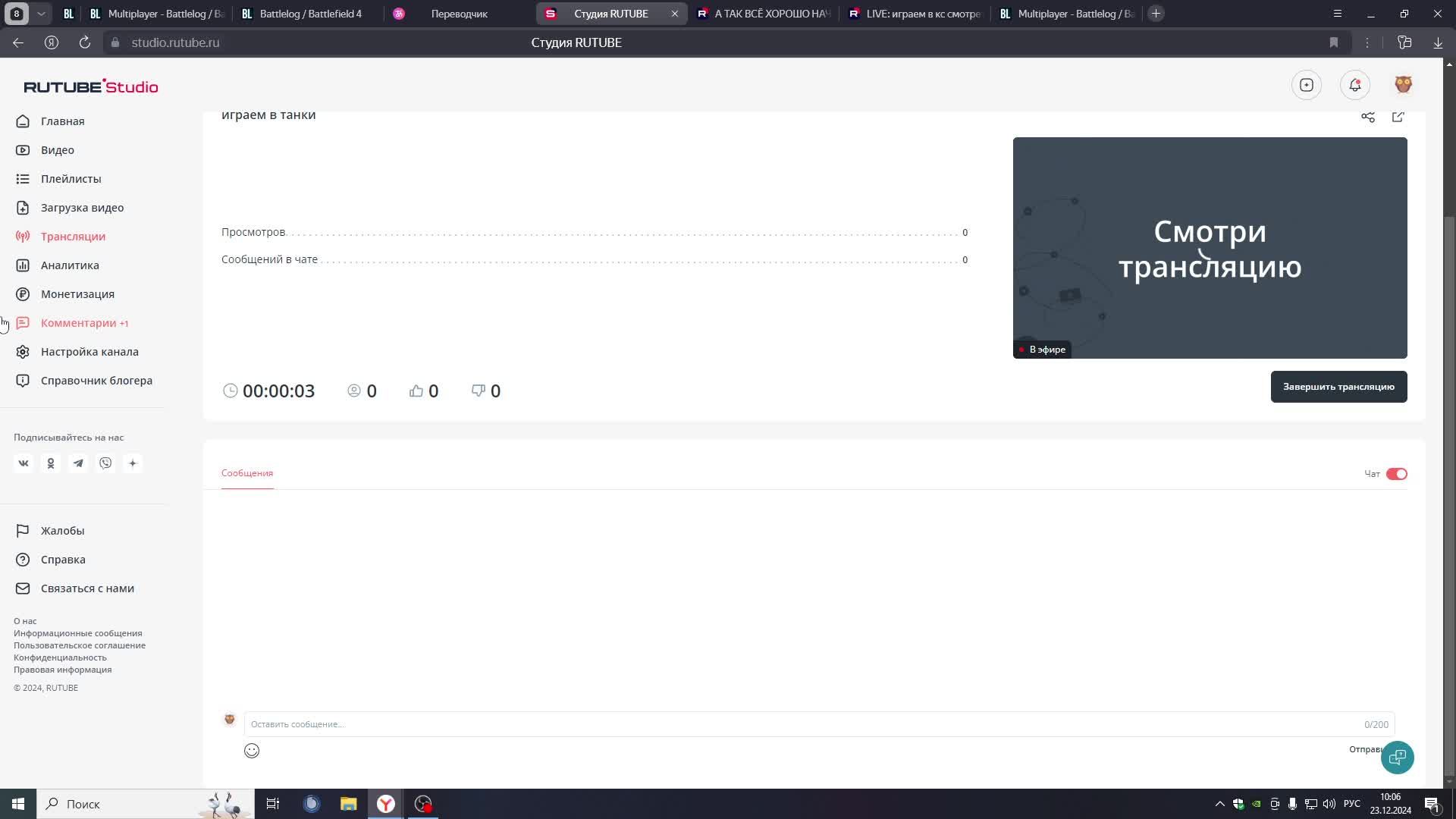Click Завершить трансляцию button
The width and height of the screenshot is (1456, 819).
[x=1338, y=387]
